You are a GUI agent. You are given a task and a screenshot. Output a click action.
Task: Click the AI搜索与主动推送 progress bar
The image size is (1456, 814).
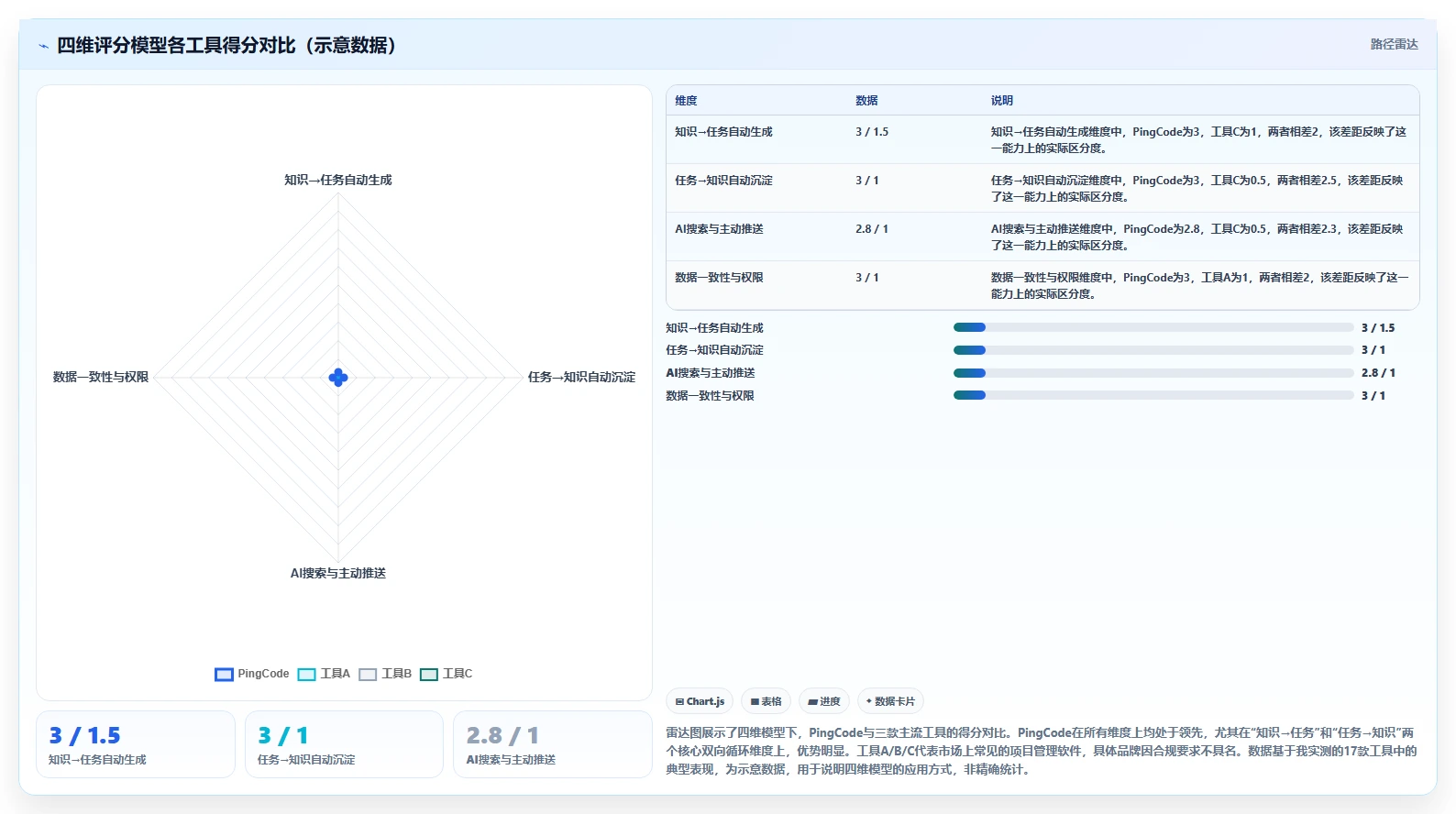tap(1153, 373)
